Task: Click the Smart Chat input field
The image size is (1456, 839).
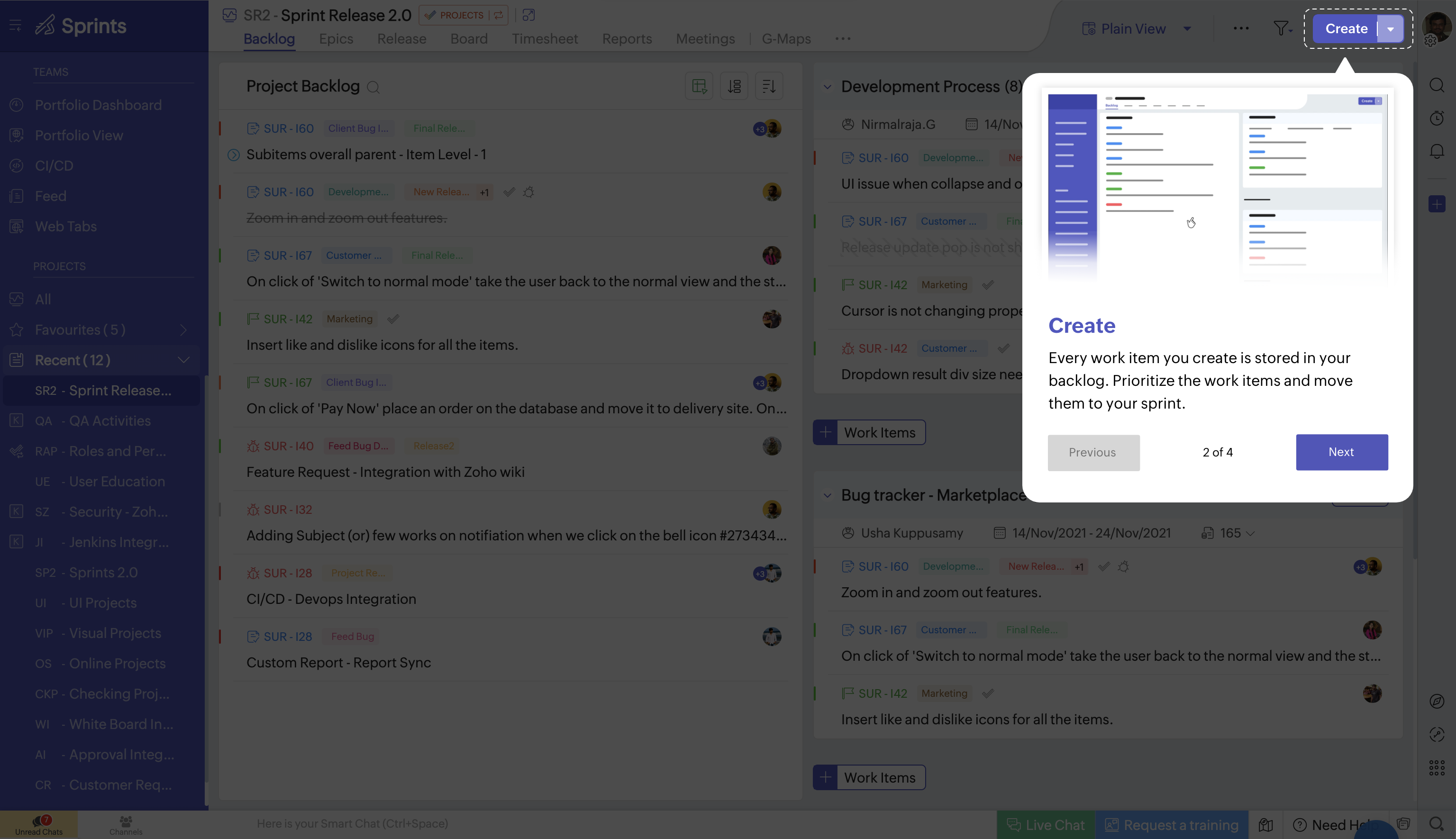Action: 353,823
